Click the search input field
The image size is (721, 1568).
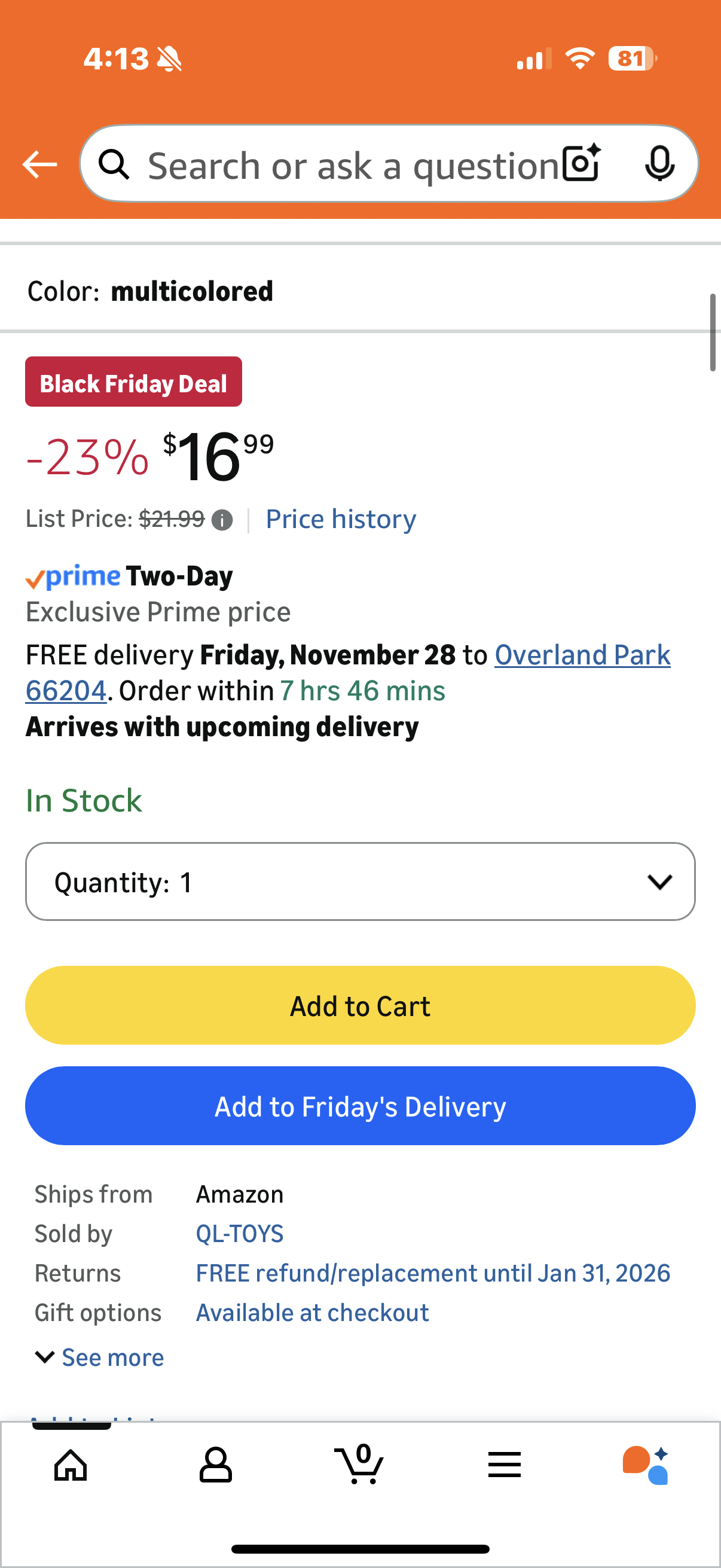353,166
